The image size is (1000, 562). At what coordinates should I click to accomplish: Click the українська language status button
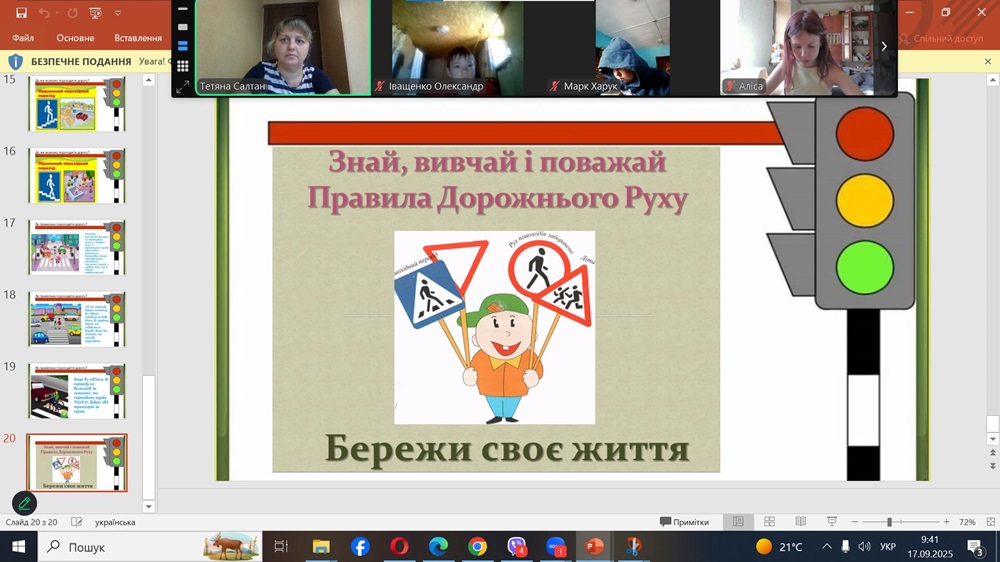click(x=115, y=522)
